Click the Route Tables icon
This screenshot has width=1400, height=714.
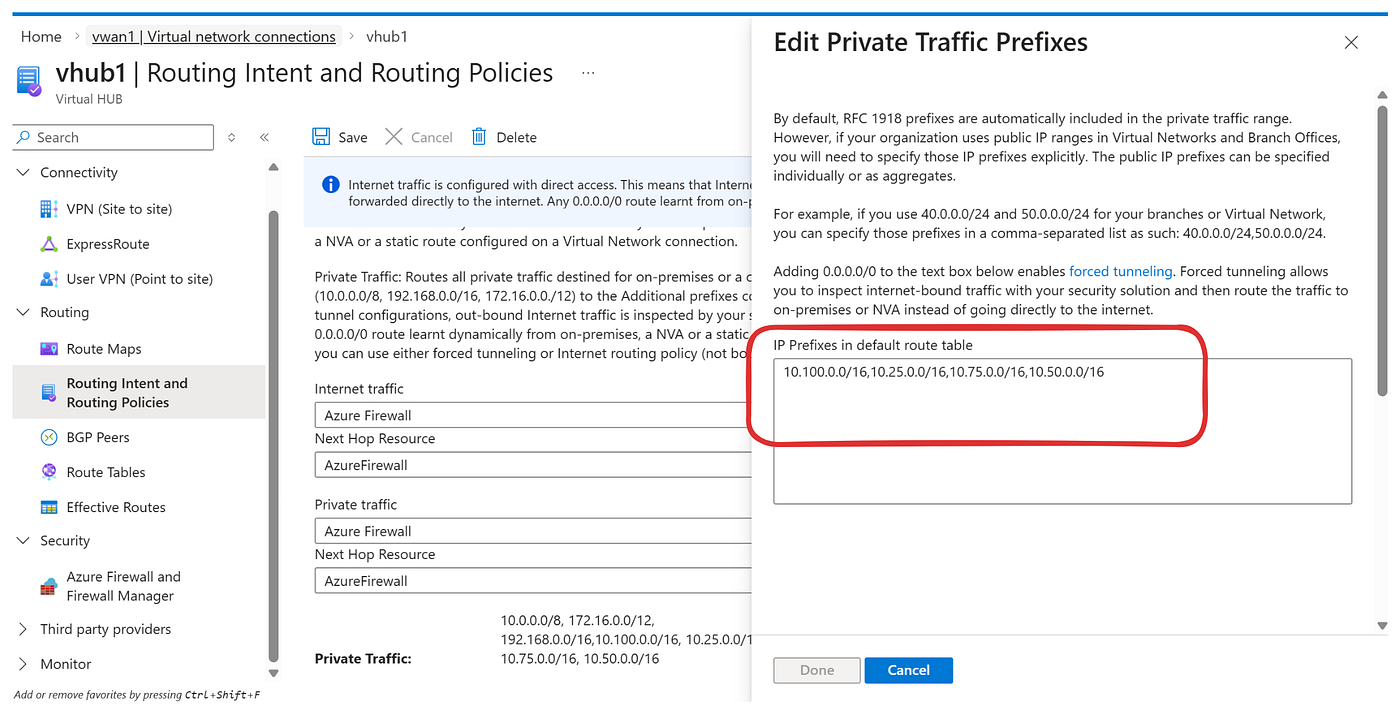point(49,472)
